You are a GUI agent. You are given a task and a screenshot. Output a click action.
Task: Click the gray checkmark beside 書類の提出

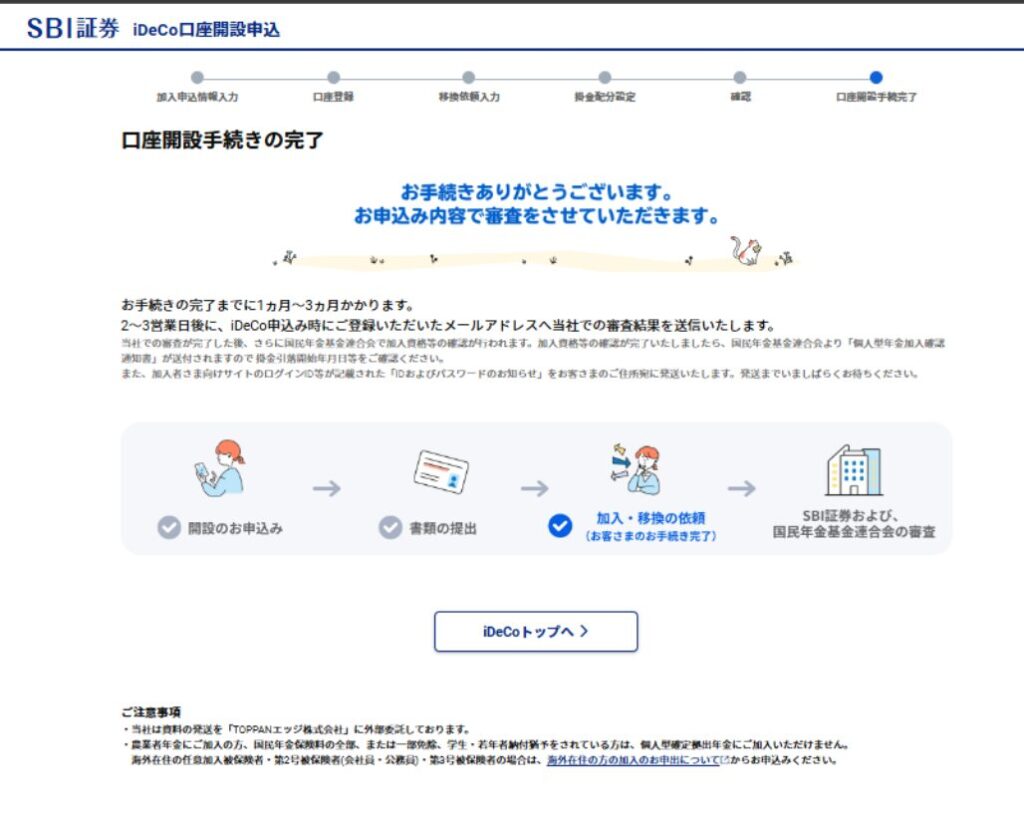tap(391, 528)
